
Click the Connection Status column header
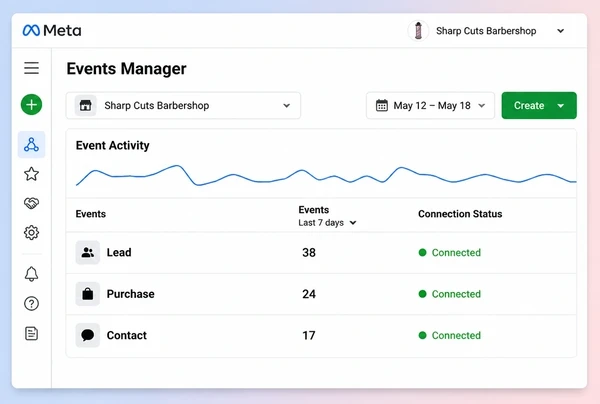(x=460, y=214)
